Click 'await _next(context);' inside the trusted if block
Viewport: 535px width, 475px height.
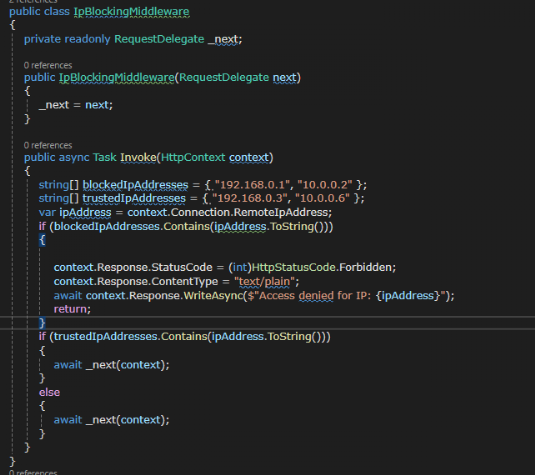pos(111,365)
